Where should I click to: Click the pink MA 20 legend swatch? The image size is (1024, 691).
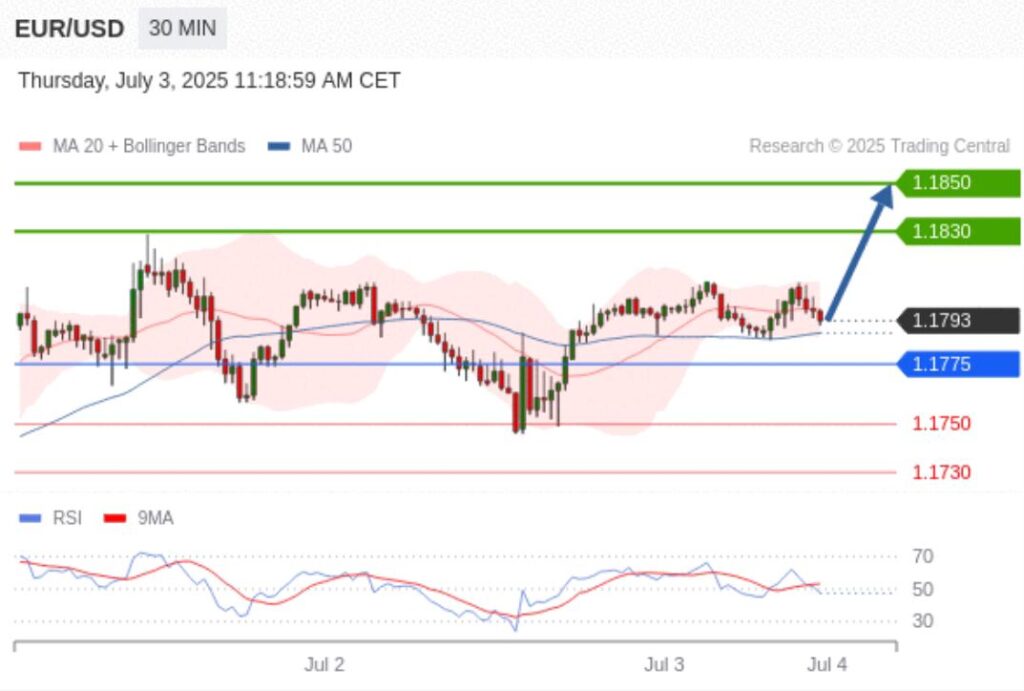click(x=30, y=146)
